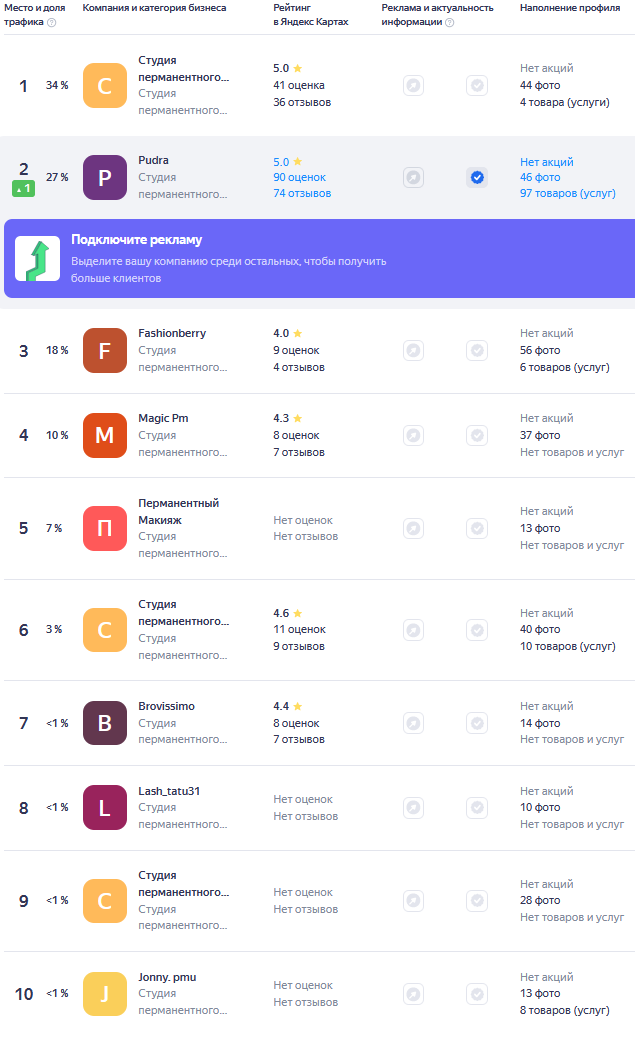Click '6 товаров (услуг)' in Fashionberry row
Image resolution: width=635 pixels, height=1040 pixels.
565,367
